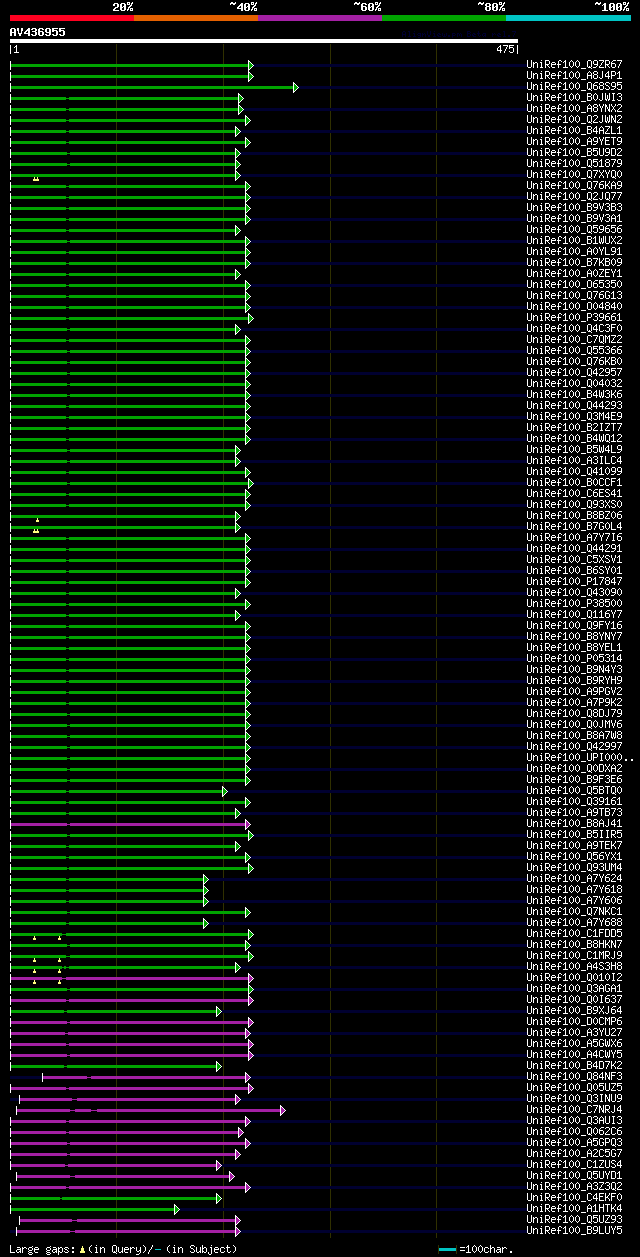Screen dimensions: 640x1257
Task: Click the orange ~40% identity legend bar
Action: pos(195,18)
